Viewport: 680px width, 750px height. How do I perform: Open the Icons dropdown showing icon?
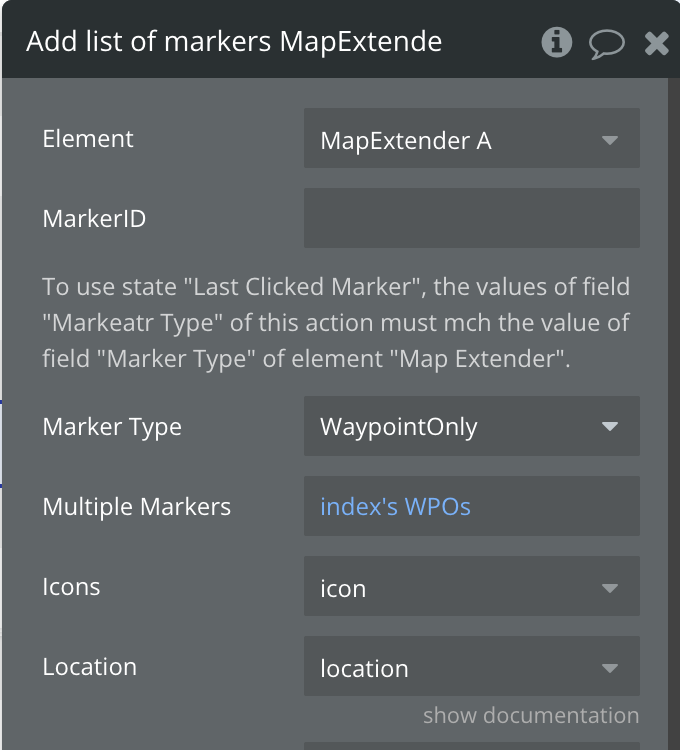pyautogui.click(x=471, y=588)
